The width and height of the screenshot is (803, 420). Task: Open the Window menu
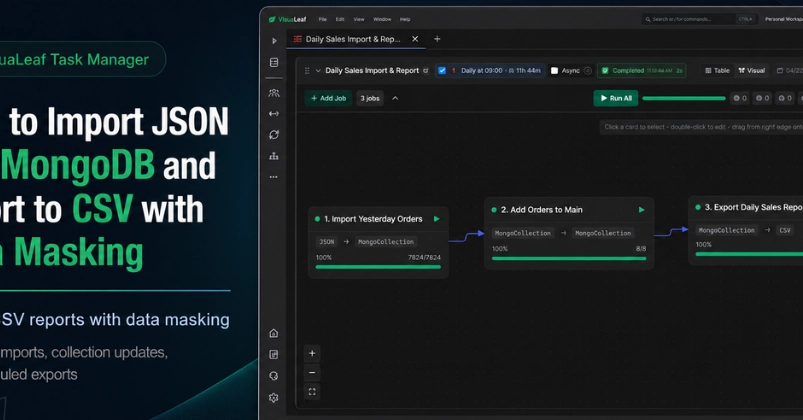(x=382, y=19)
